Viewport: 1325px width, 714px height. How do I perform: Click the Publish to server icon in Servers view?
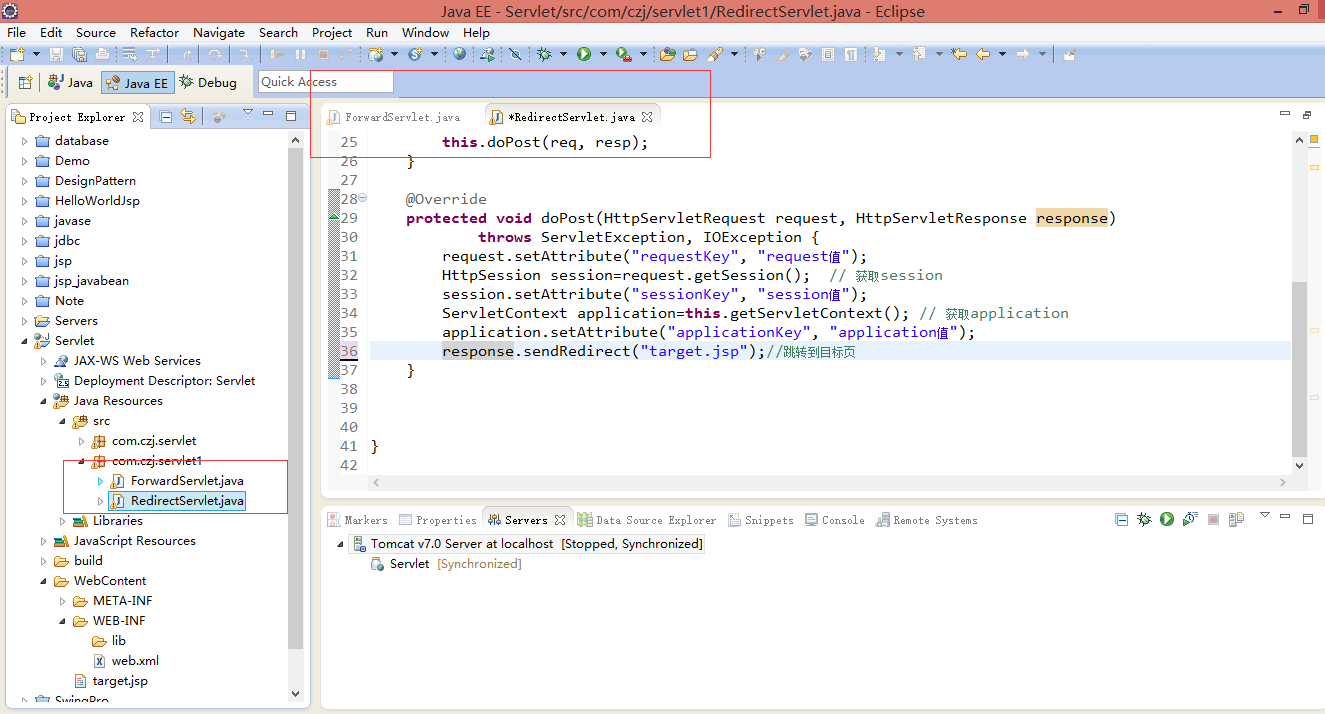(1236, 519)
